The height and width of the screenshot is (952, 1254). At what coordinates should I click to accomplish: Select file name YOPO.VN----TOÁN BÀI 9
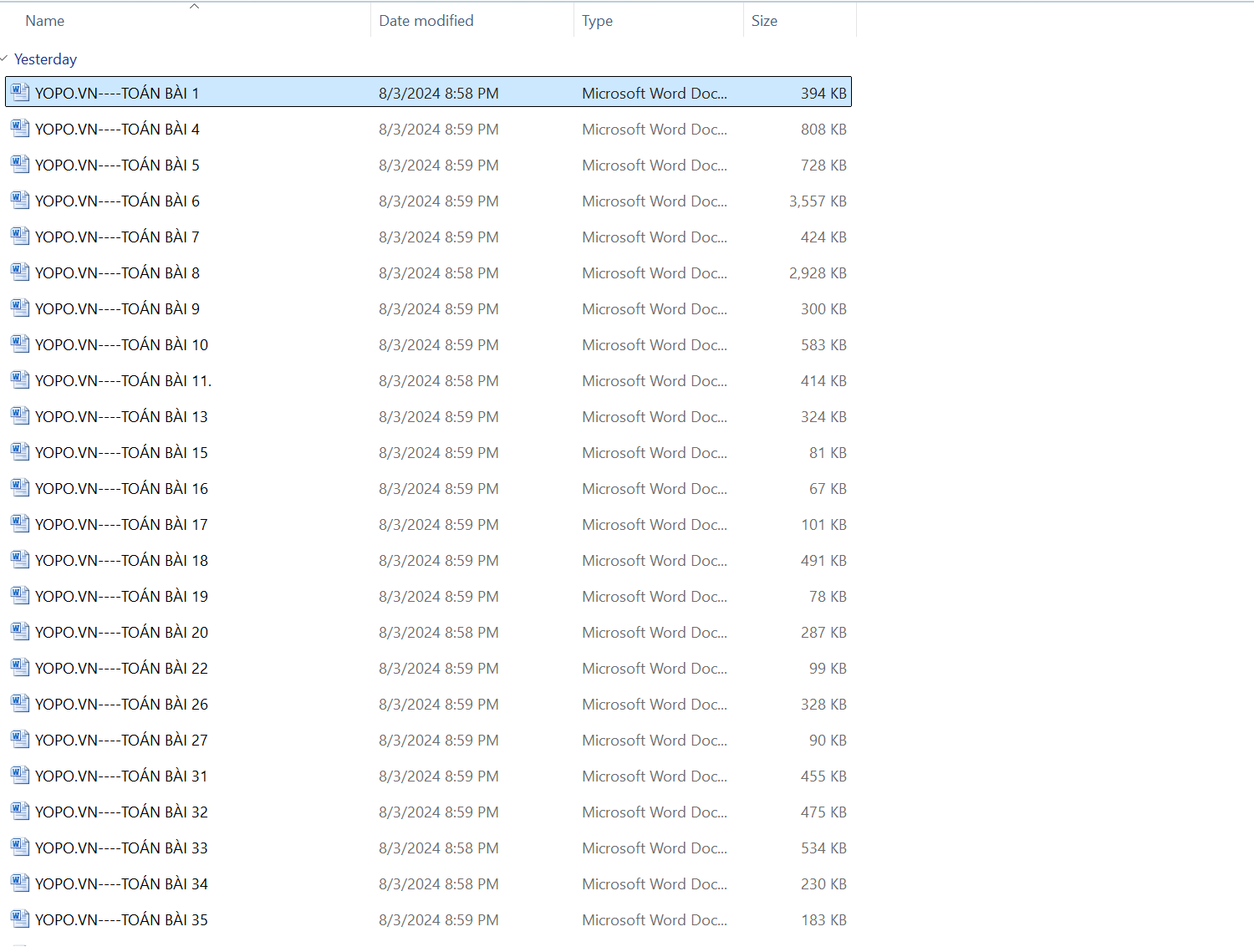[x=117, y=308]
